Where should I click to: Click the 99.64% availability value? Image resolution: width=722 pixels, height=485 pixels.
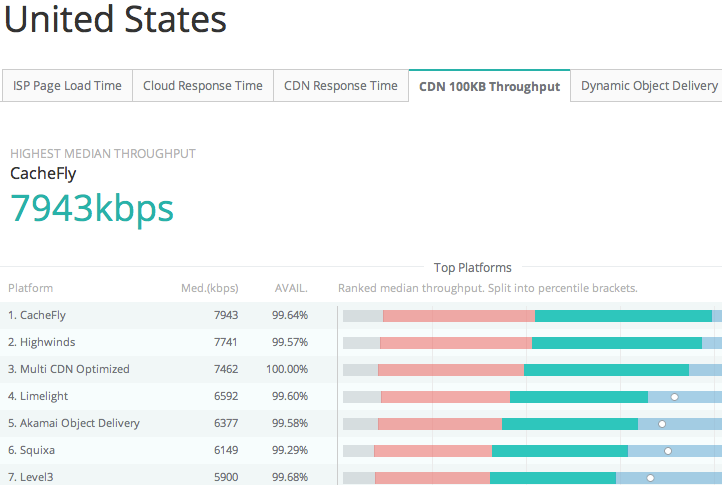[290, 316]
